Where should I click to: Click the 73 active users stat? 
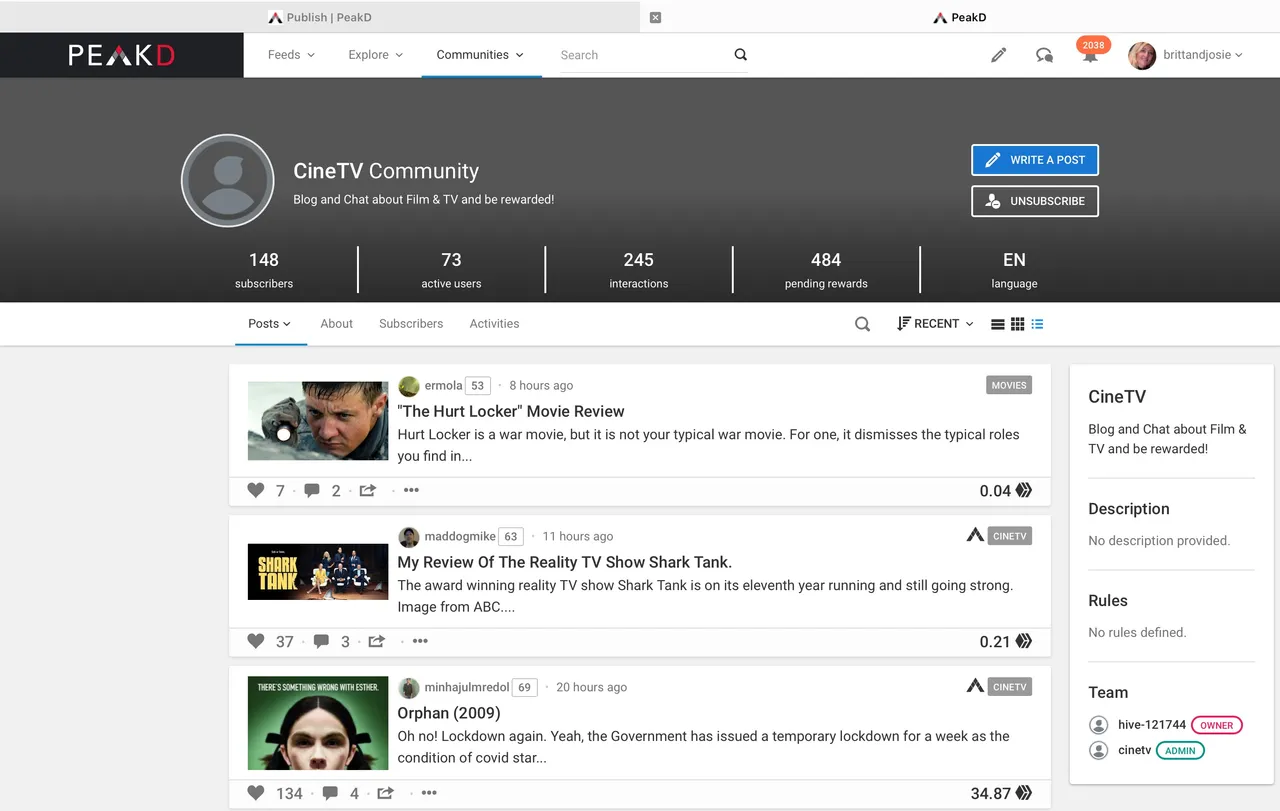451,270
